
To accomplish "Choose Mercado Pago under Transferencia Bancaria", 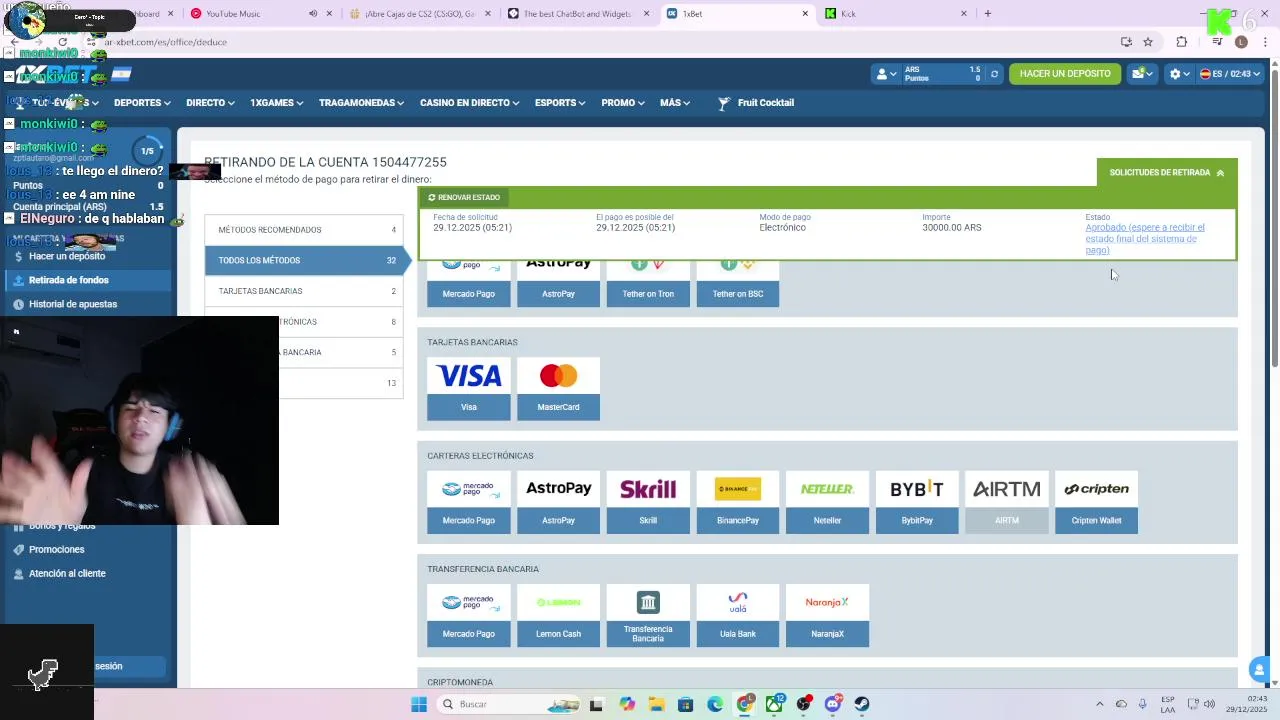I will pos(469,616).
